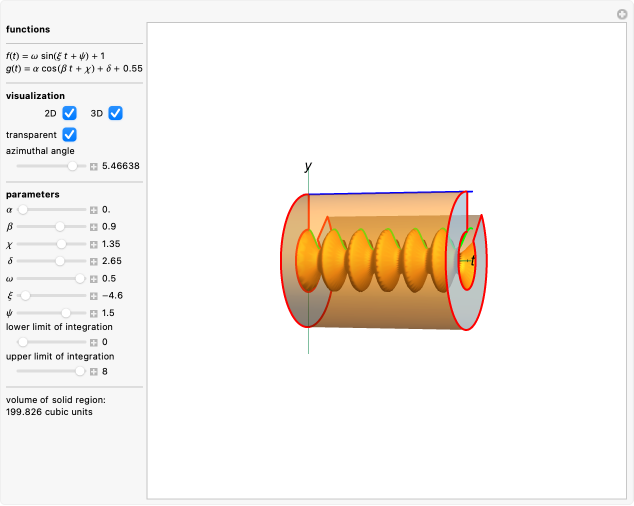
Task: Expand the upper limit slider plus button
Action: click(94, 372)
